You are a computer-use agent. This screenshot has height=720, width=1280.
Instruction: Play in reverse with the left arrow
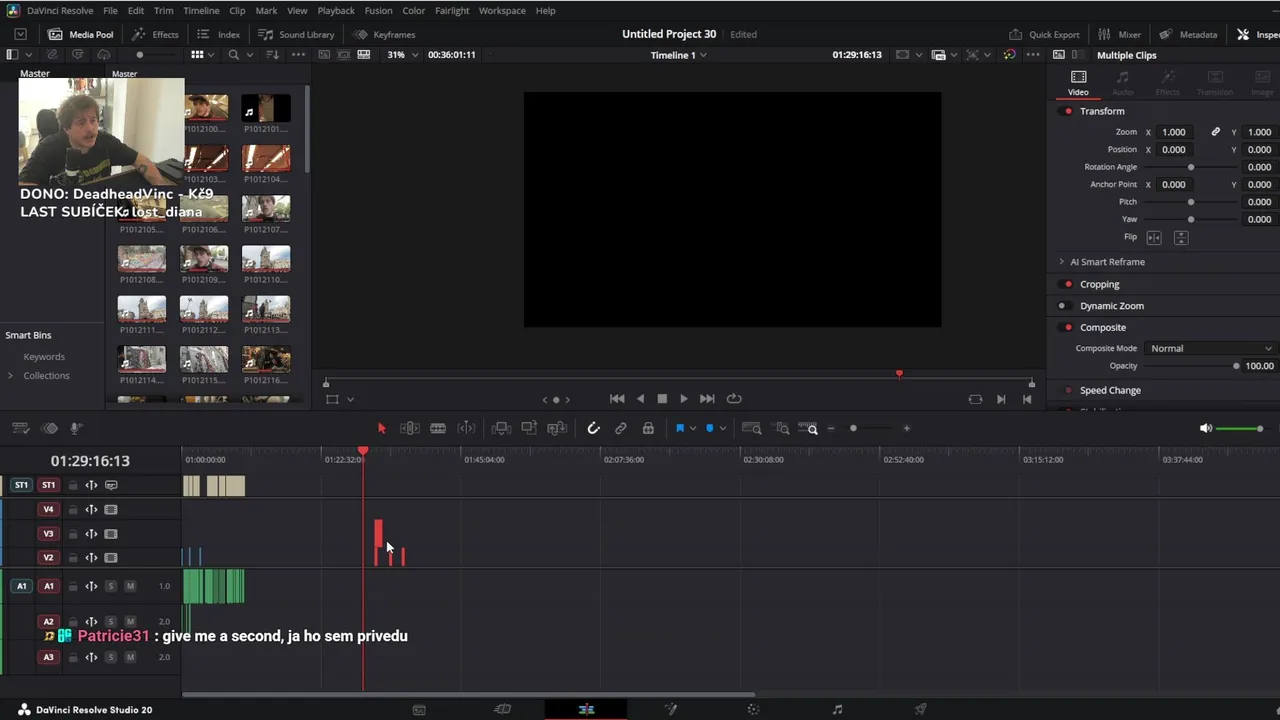(640, 398)
